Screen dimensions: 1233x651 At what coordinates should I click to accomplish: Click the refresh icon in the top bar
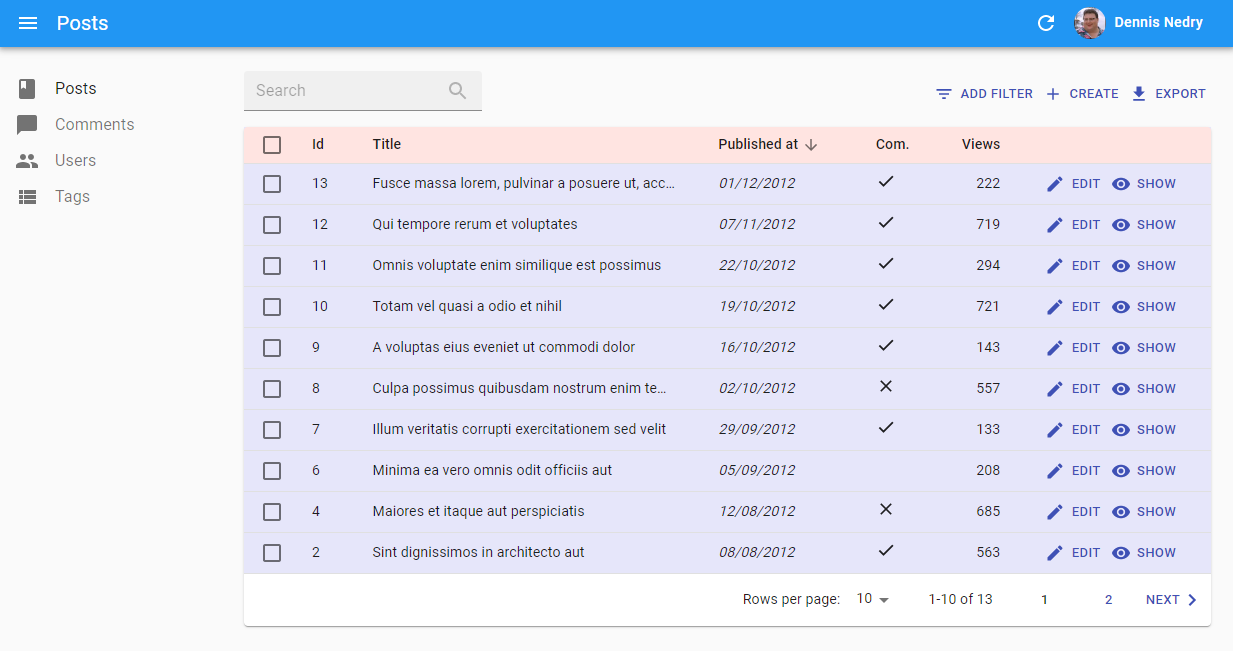coord(1046,23)
